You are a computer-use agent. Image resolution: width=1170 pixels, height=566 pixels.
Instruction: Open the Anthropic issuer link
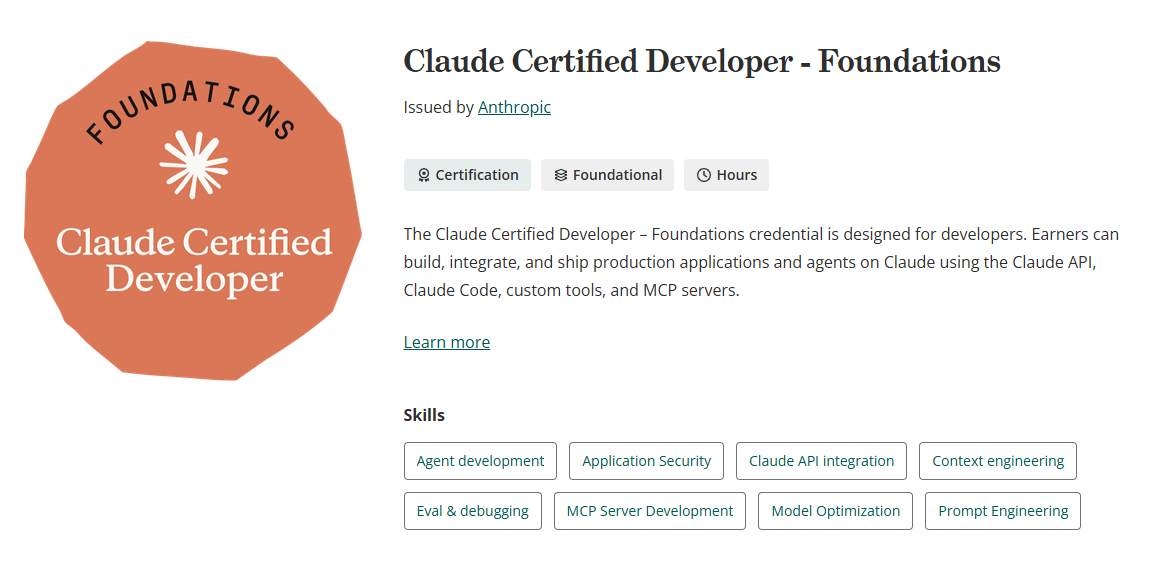tap(514, 107)
